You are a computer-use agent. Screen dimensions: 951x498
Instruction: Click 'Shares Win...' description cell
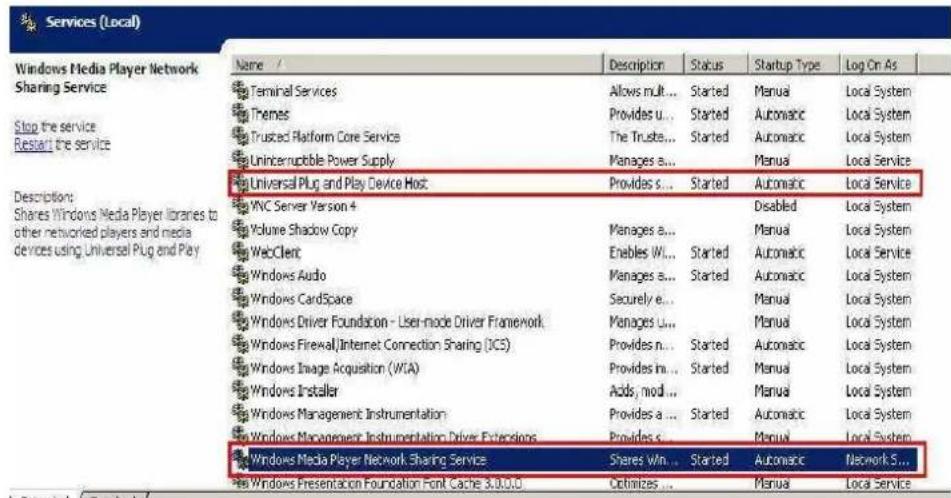pyautogui.click(x=644, y=460)
